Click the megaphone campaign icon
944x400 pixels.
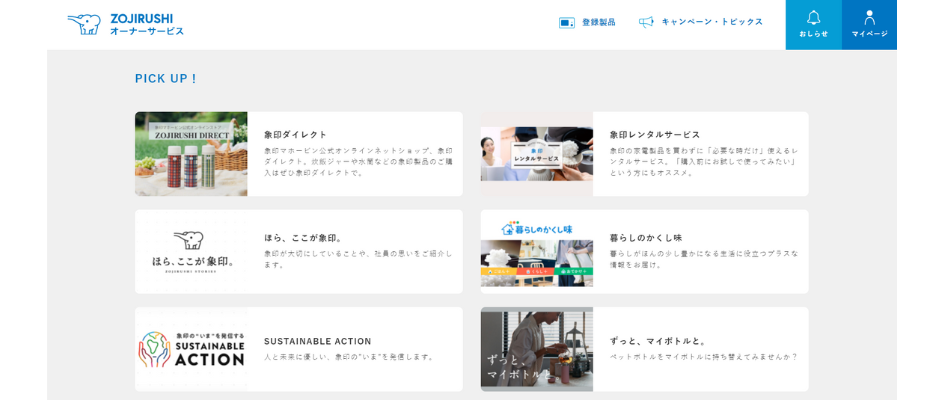[x=646, y=22]
